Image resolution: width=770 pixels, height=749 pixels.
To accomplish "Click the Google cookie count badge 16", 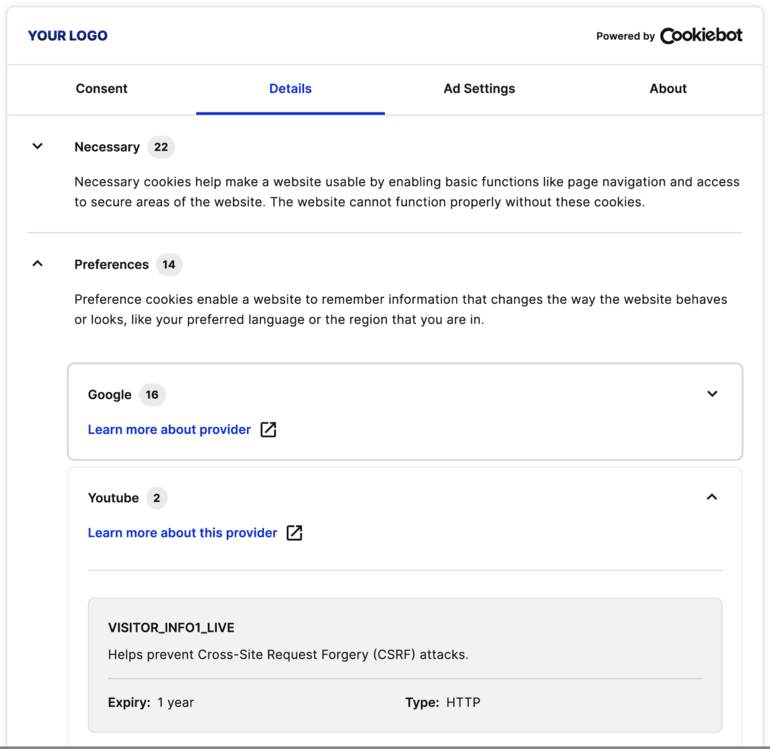I will pos(152,395).
